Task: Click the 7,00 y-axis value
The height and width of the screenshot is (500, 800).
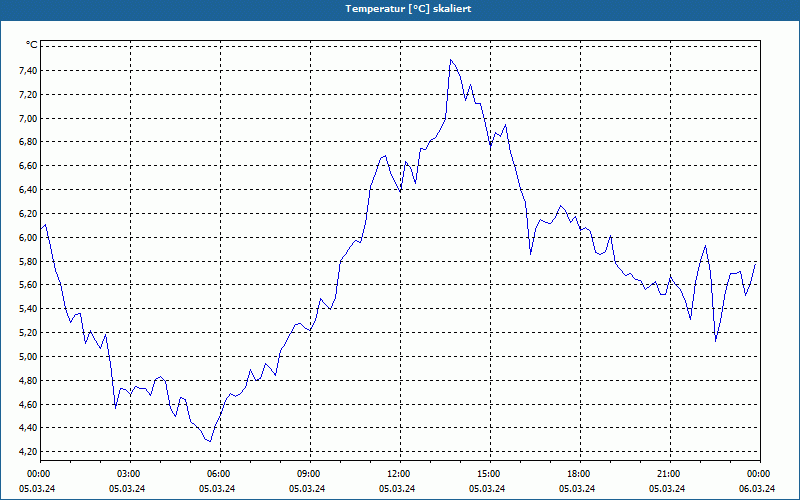Action: pos(28,118)
